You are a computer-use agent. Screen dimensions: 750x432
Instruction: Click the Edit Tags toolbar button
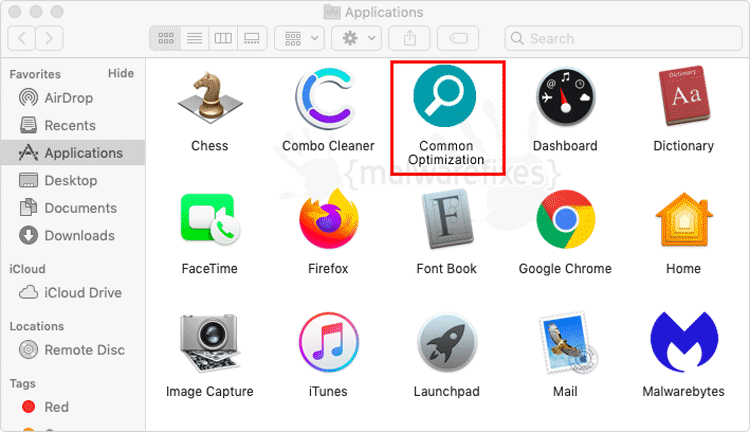(458, 38)
